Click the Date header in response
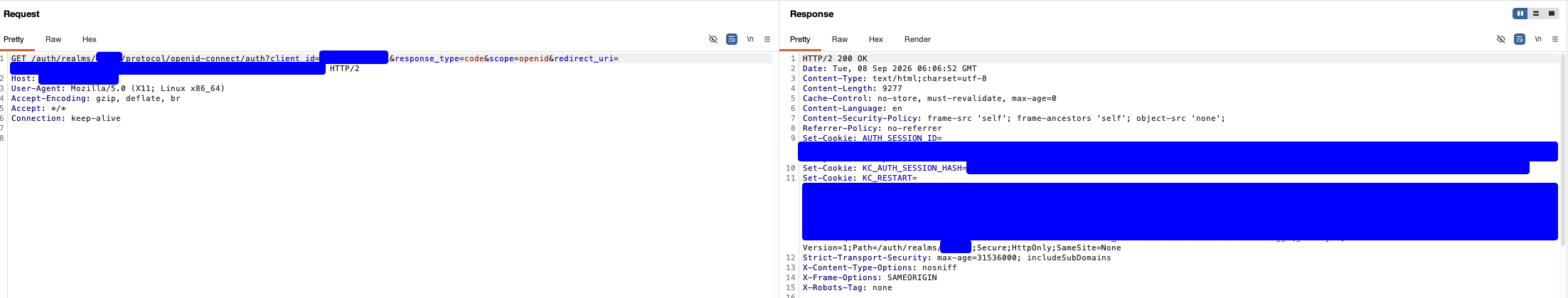Viewport: 1568px width, 298px height. [890, 68]
